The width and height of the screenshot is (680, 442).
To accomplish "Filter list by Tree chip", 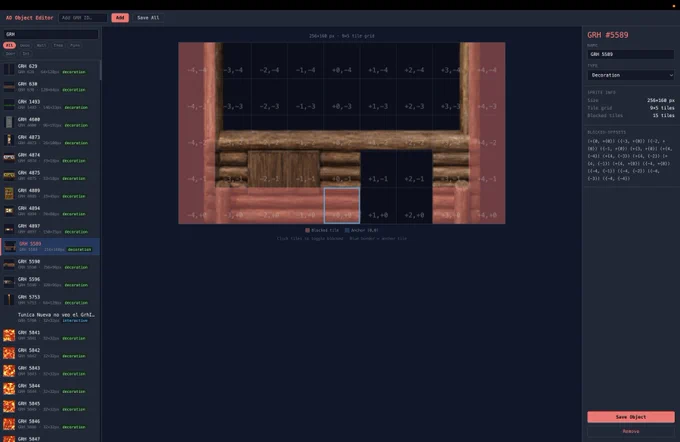I will (x=58, y=45).
